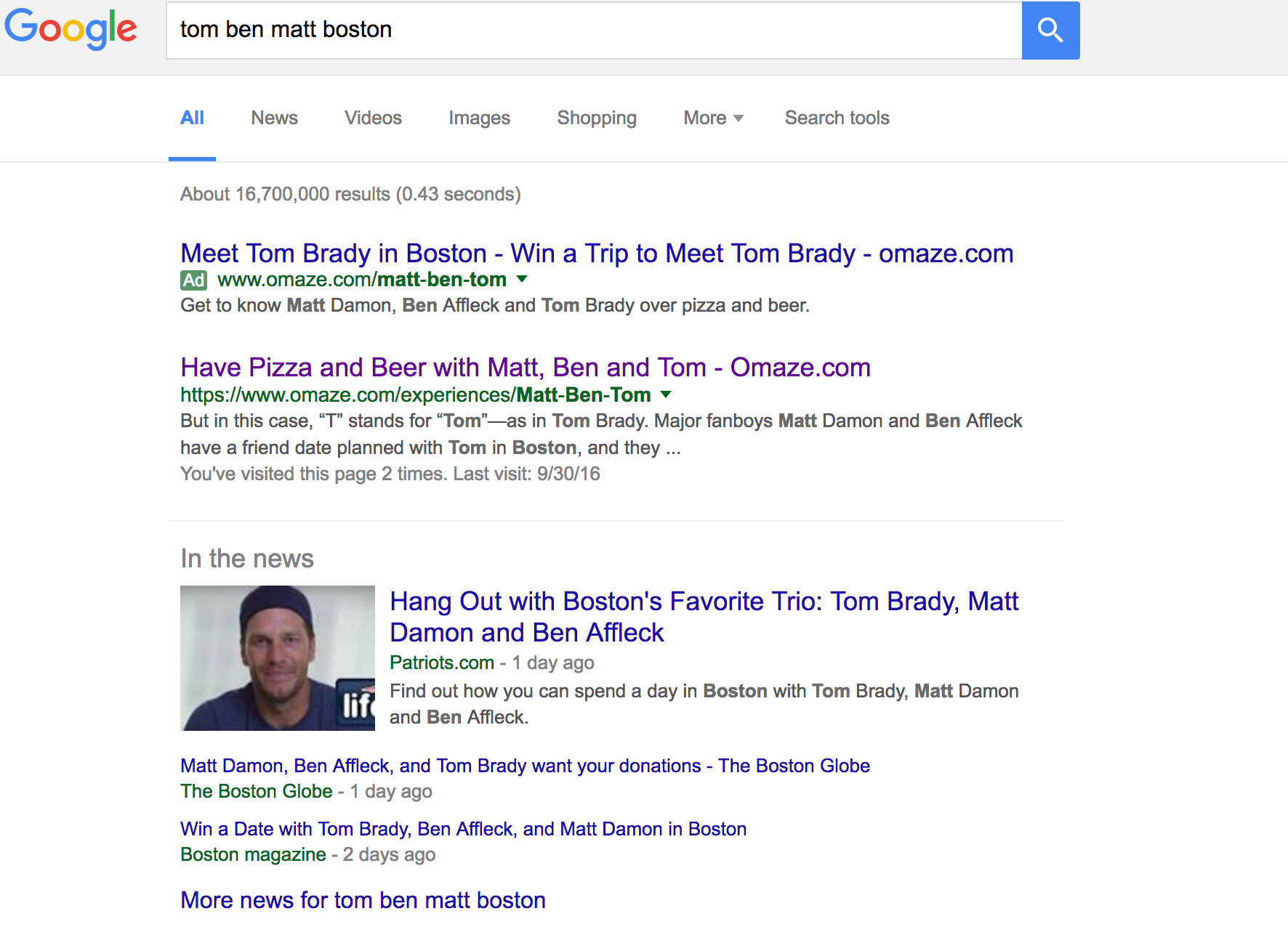Click the https://www.omaze.com/experiences/Matt-Ben-Tom URL
This screenshot has width=1288, height=927.
pyautogui.click(x=415, y=395)
